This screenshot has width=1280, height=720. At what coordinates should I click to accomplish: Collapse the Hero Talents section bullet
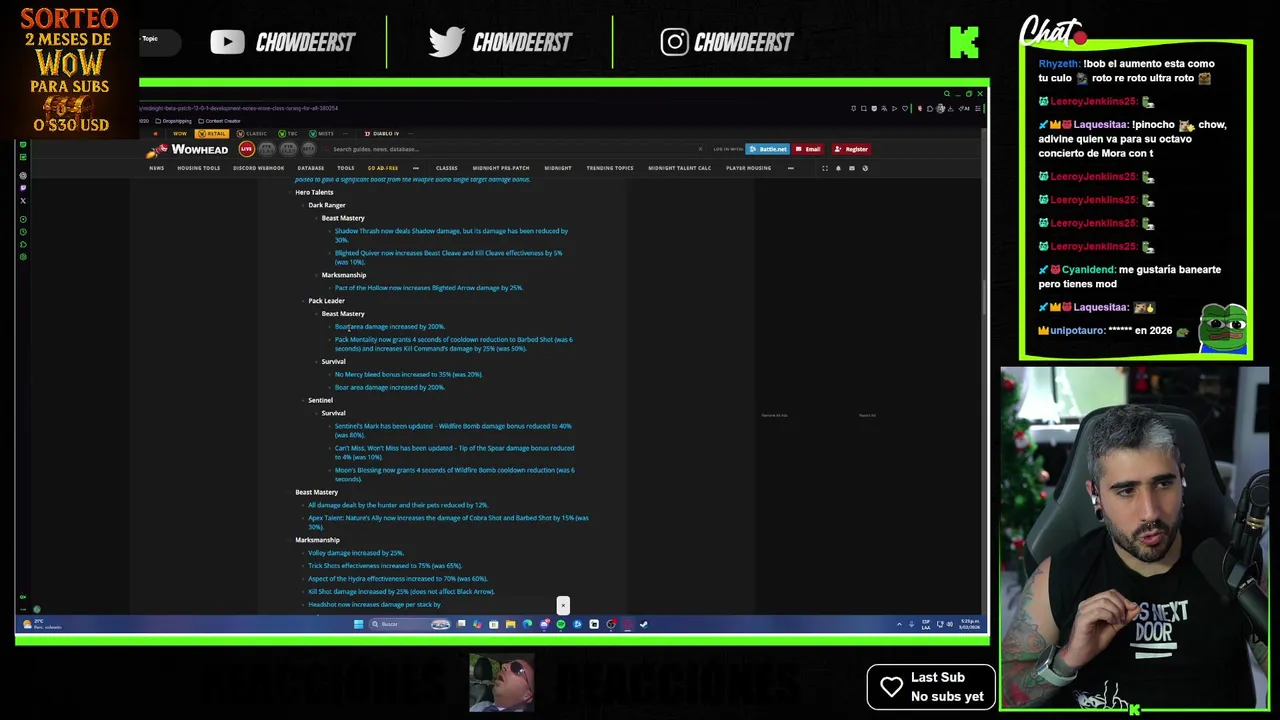tap(290, 192)
